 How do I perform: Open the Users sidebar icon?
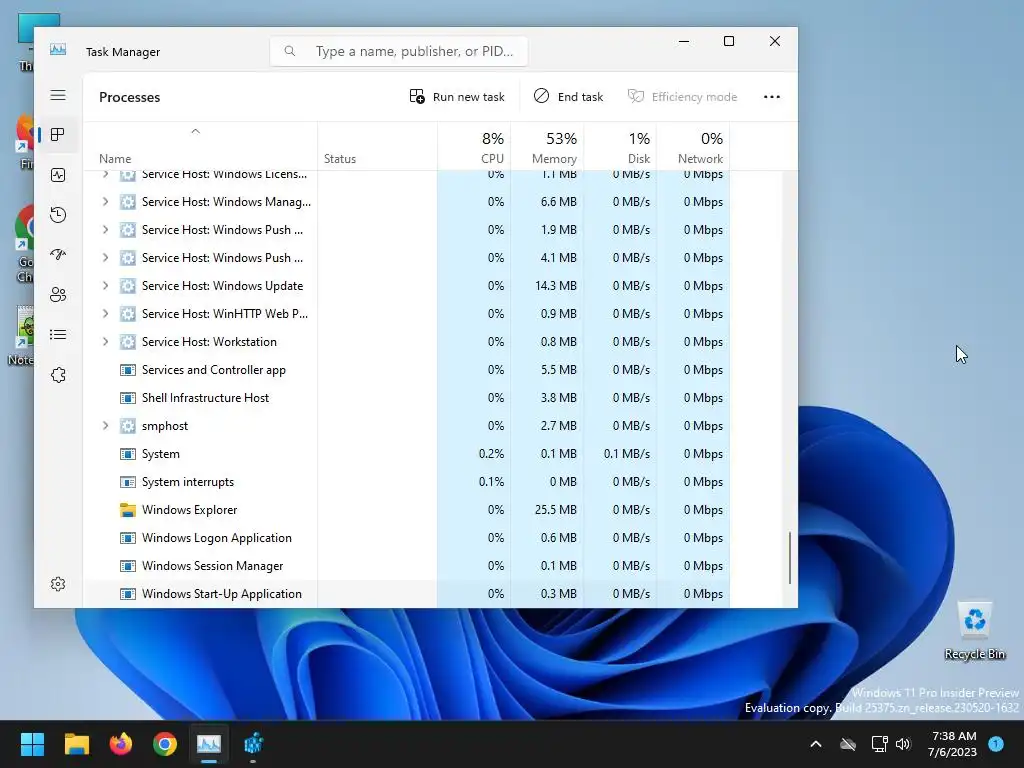pyautogui.click(x=58, y=295)
